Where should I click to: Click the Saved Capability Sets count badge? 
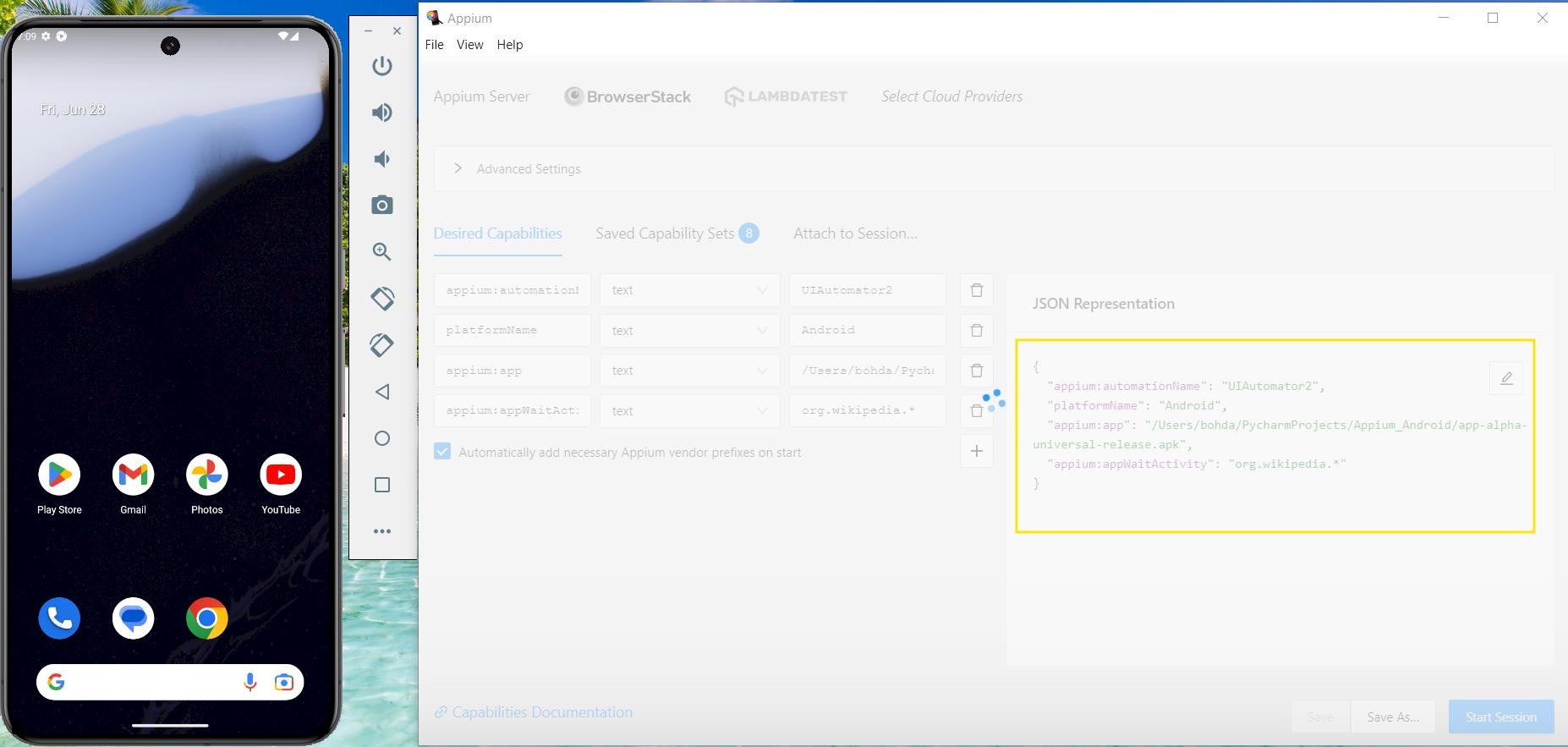pyautogui.click(x=748, y=233)
